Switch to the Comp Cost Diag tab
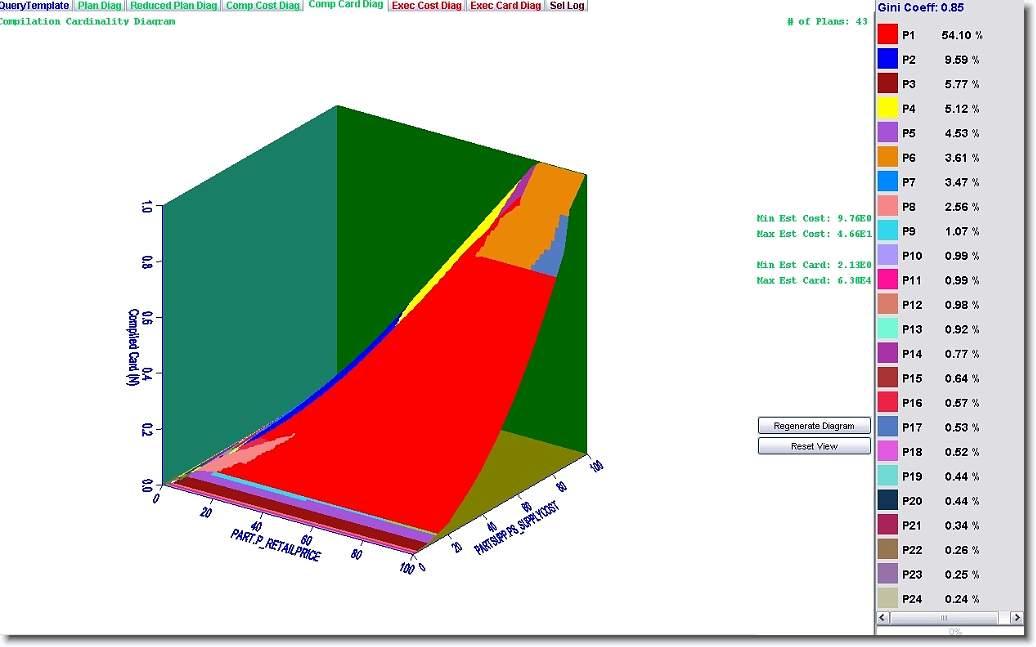 (263, 6)
